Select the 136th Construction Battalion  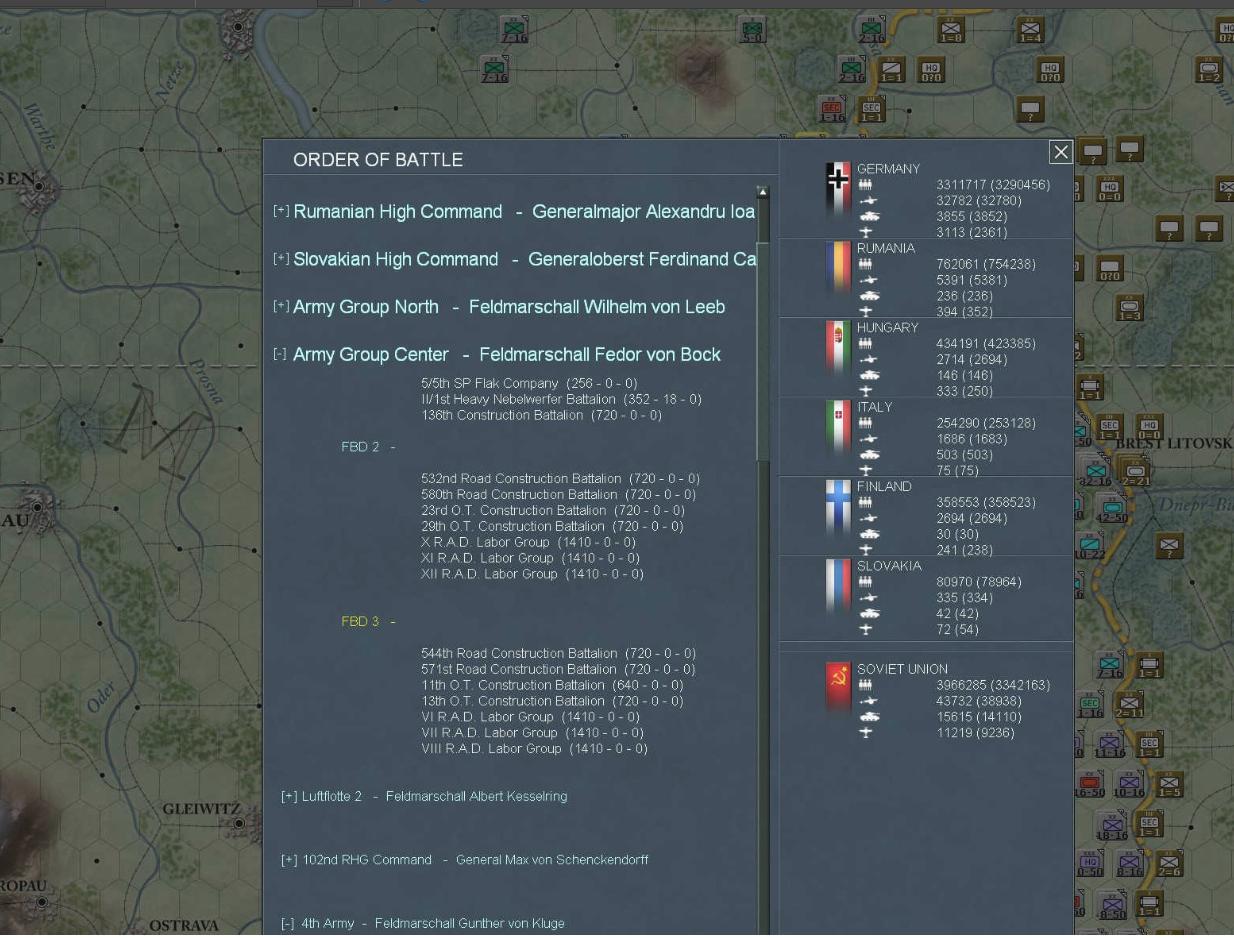coord(541,415)
